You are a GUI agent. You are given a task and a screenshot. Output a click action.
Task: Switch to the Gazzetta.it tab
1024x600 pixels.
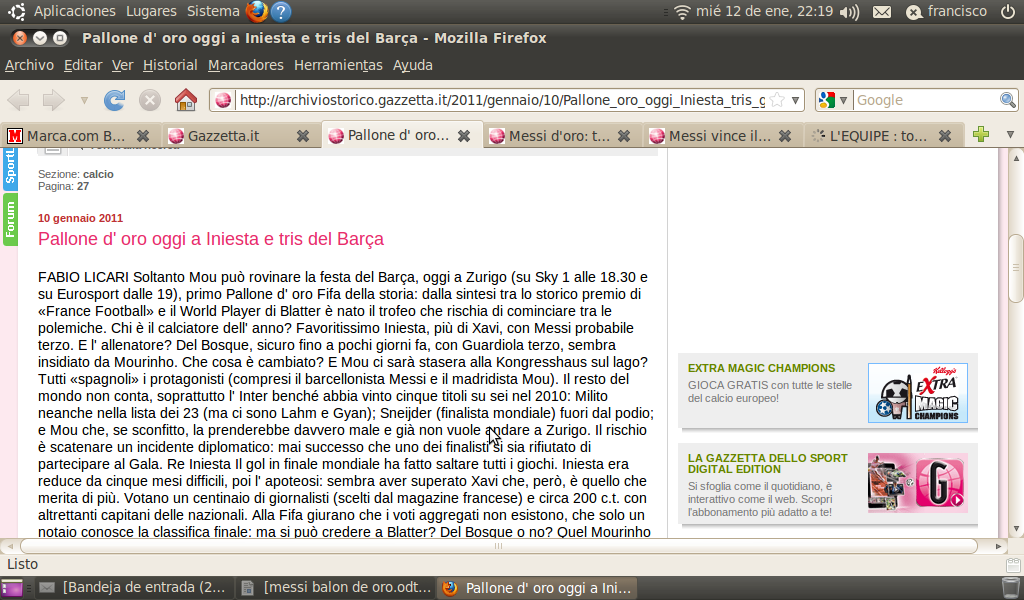coord(223,135)
